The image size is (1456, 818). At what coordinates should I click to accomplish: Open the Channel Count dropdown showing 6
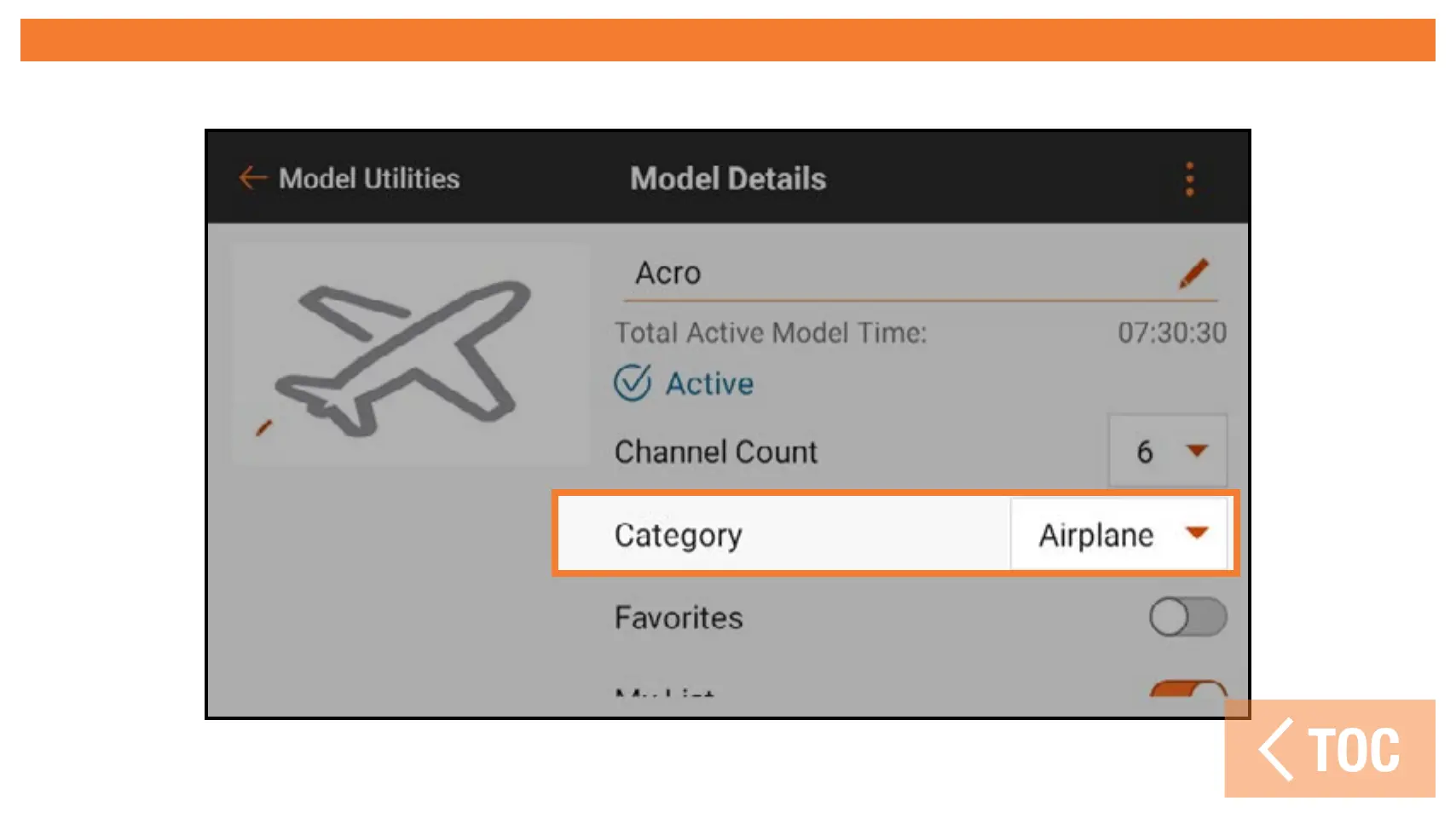click(1166, 451)
